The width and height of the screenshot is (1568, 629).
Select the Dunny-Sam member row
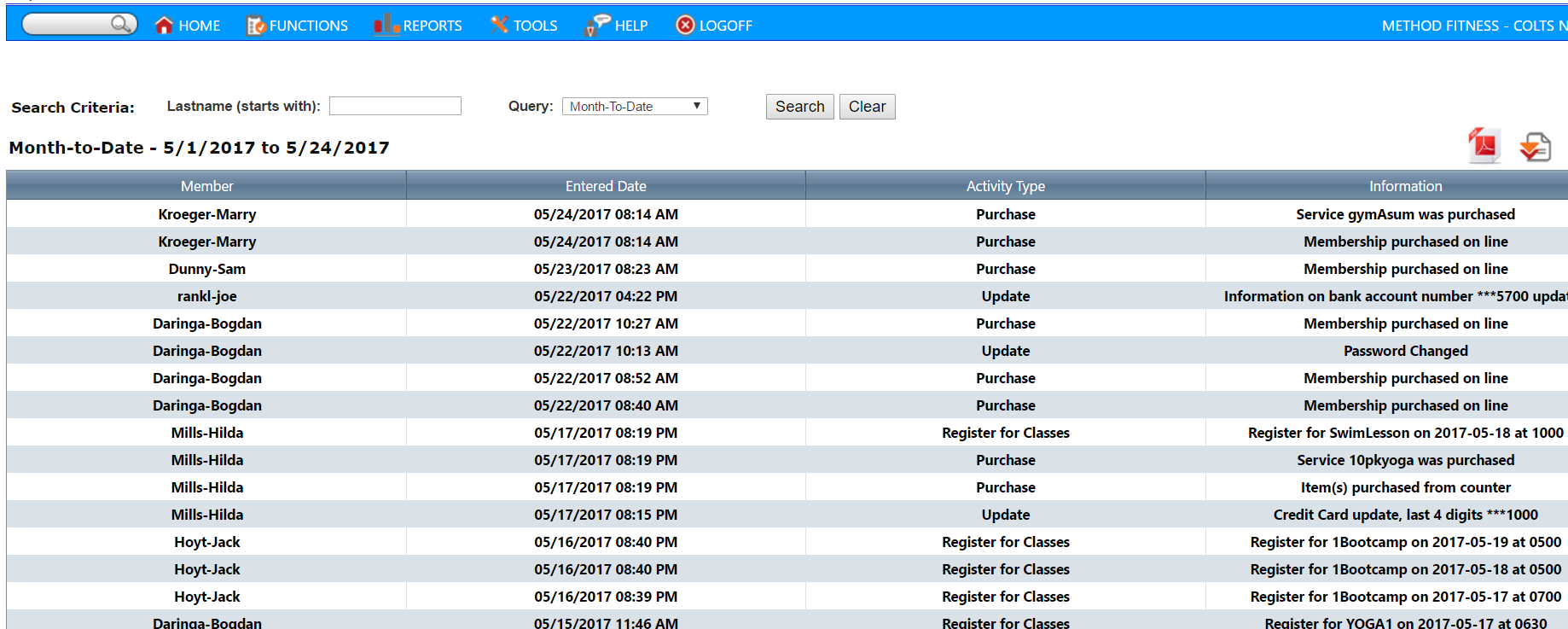[x=206, y=269]
